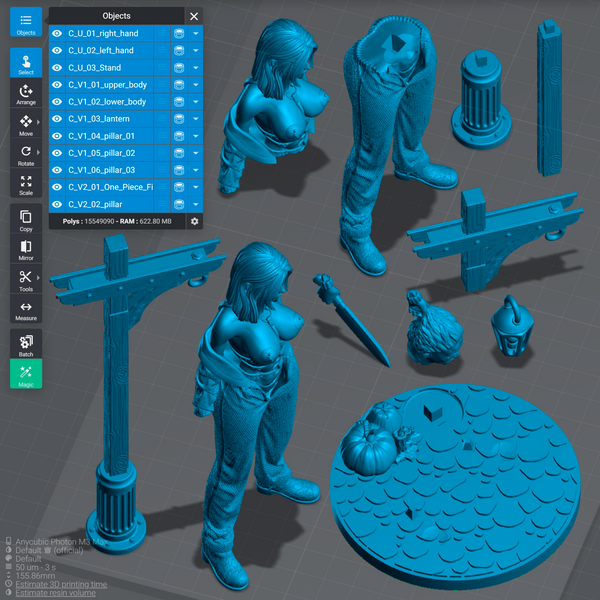Click Estimate 3D printing time link

pos(61,584)
